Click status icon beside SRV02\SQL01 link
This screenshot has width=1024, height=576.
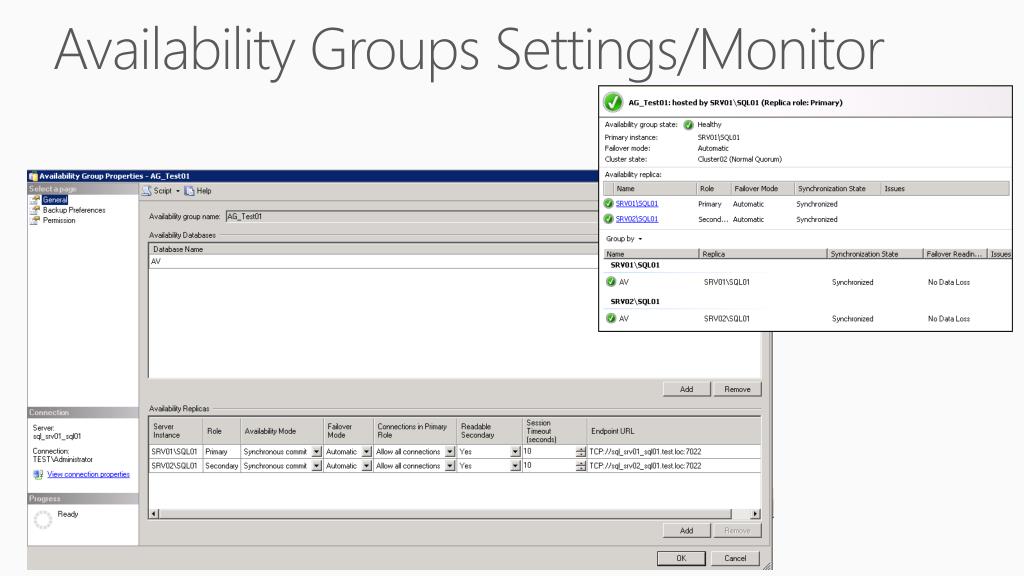point(609,219)
